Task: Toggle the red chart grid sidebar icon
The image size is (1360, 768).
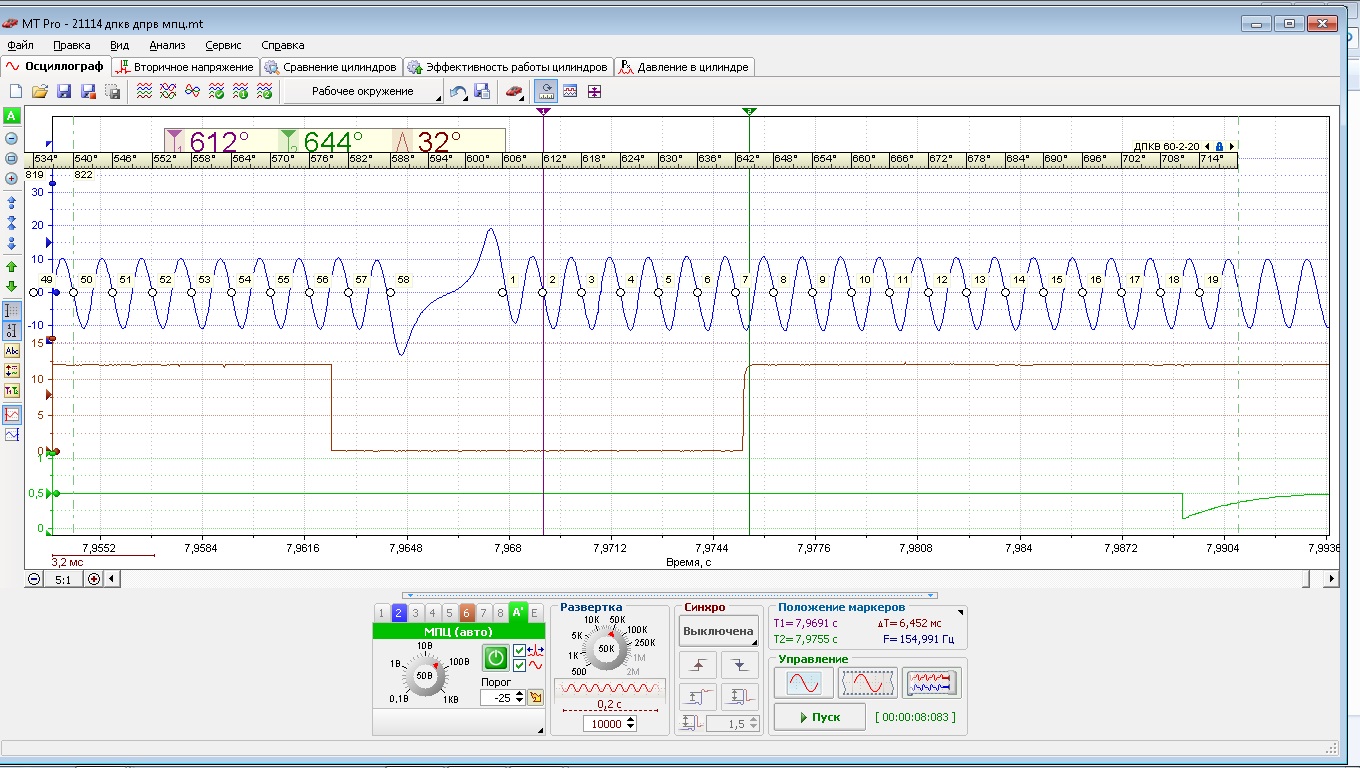Action: pyautogui.click(x=12, y=414)
